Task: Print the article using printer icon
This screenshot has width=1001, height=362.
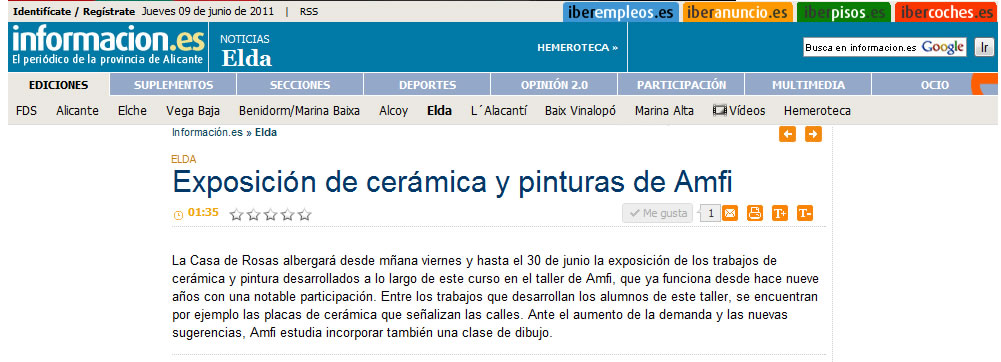Action: click(755, 213)
